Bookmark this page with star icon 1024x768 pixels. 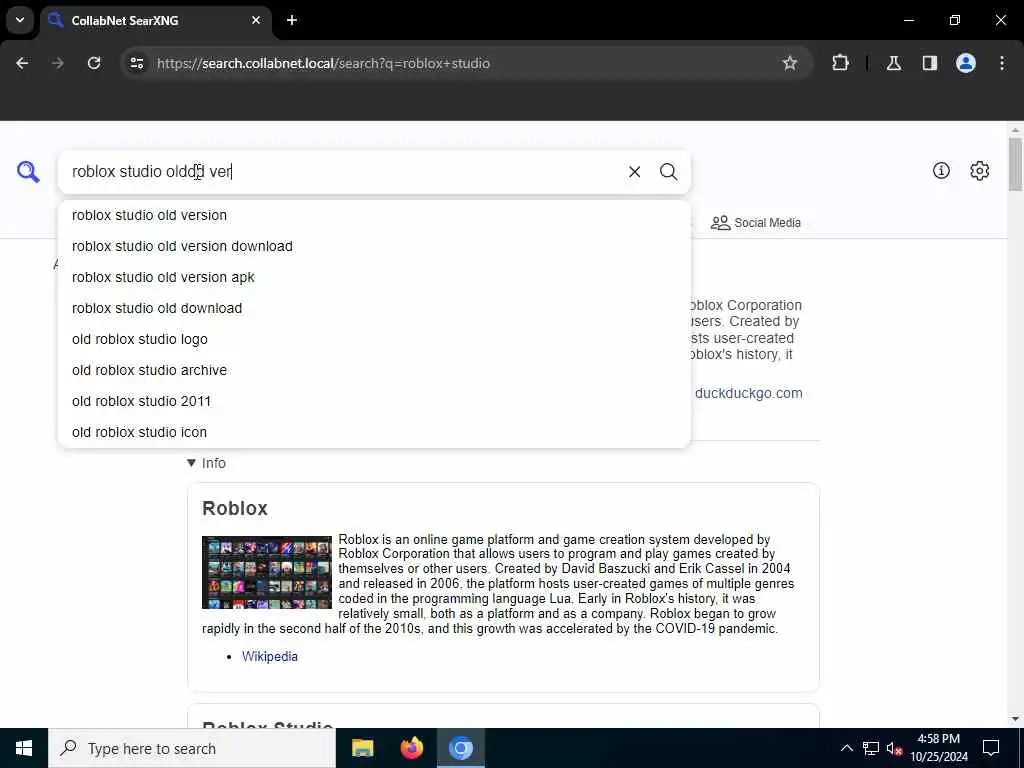pyautogui.click(x=790, y=63)
